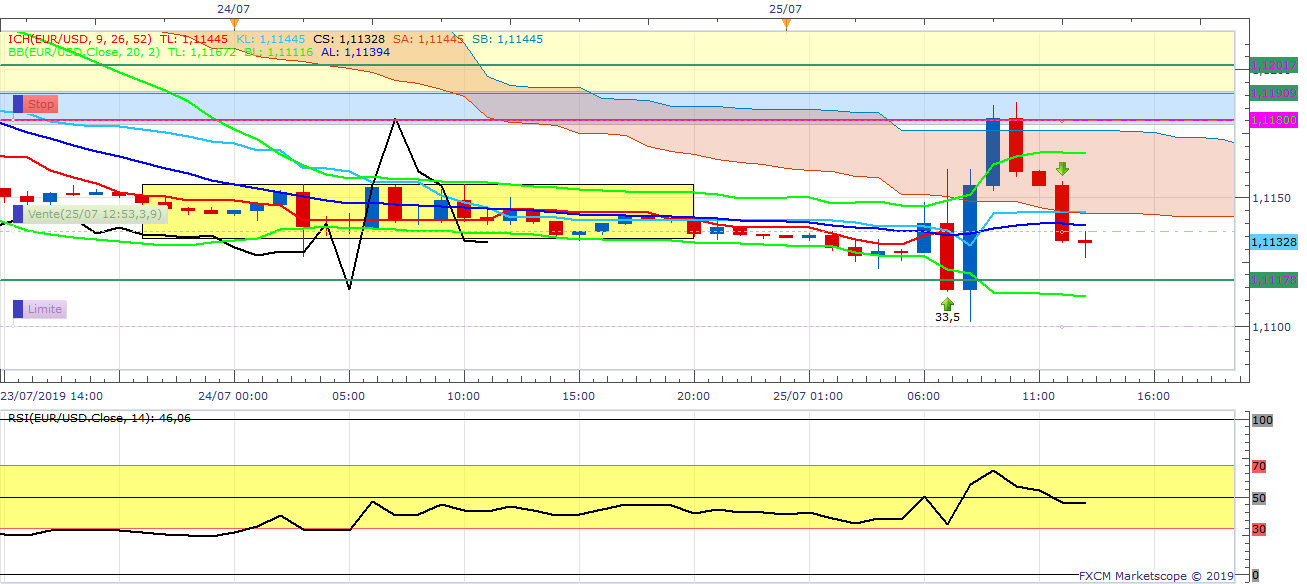1307x584 pixels.
Task: Select the BB(EUR/USD.Close, 20, 2) indicator label
Action: point(84,51)
